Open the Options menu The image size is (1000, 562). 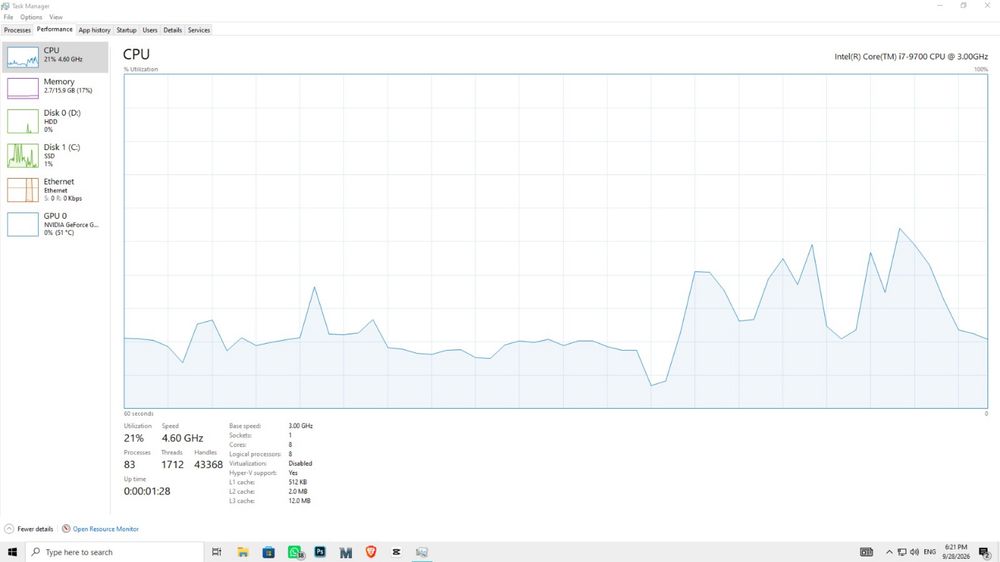[31, 17]
